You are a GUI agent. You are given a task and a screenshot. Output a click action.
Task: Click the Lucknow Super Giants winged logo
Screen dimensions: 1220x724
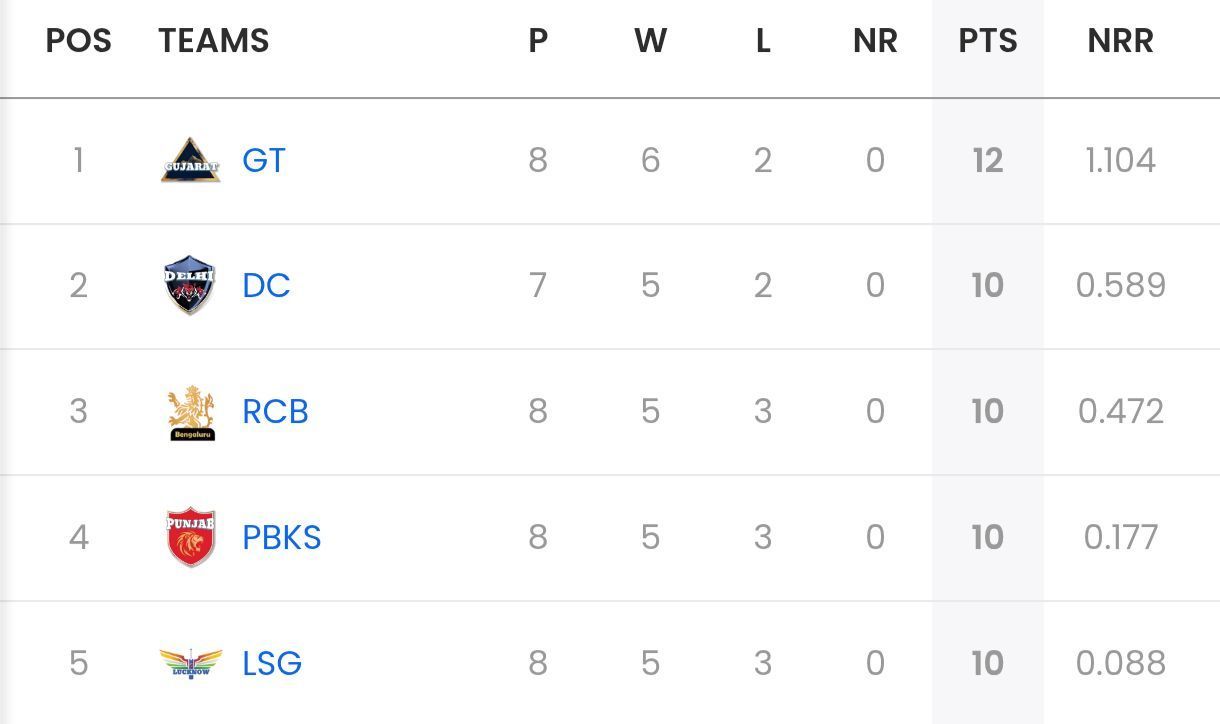tap(190, 663)
